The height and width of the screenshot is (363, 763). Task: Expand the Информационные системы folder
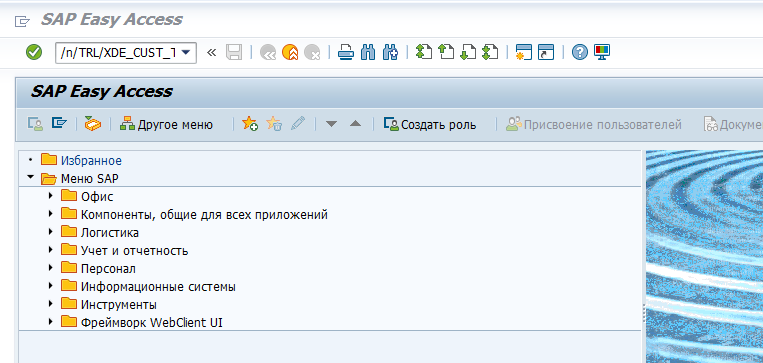point(50,286)
